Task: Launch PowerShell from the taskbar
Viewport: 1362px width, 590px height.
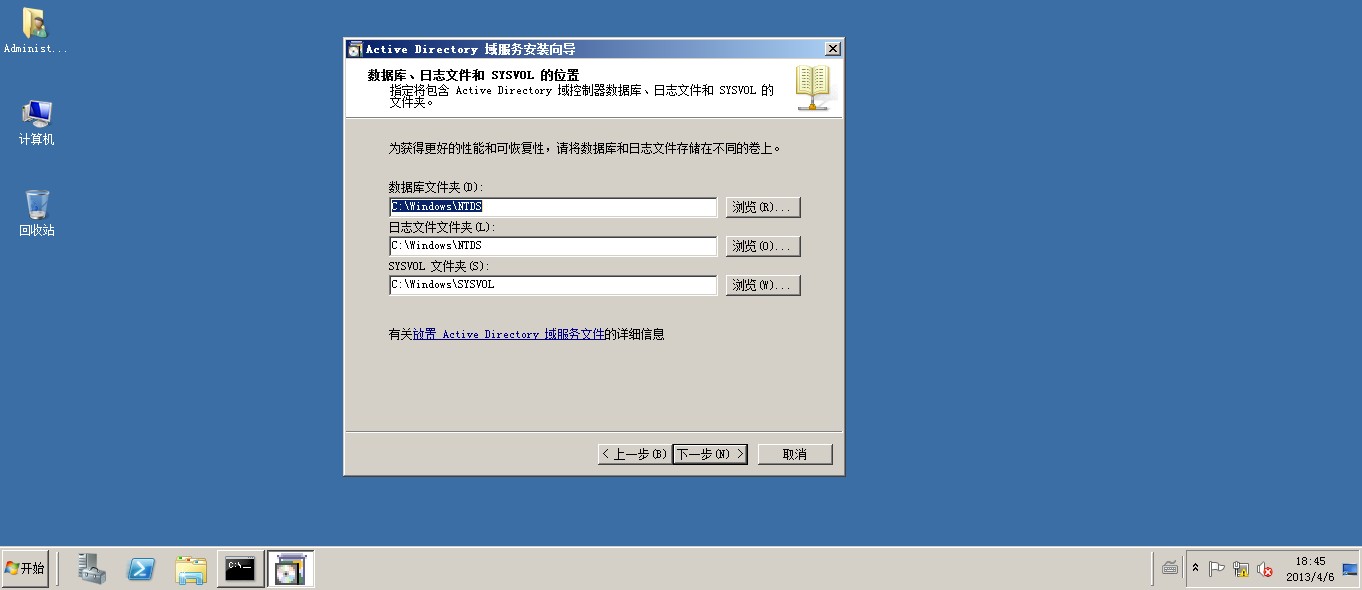Action: (x=141, y=568)
